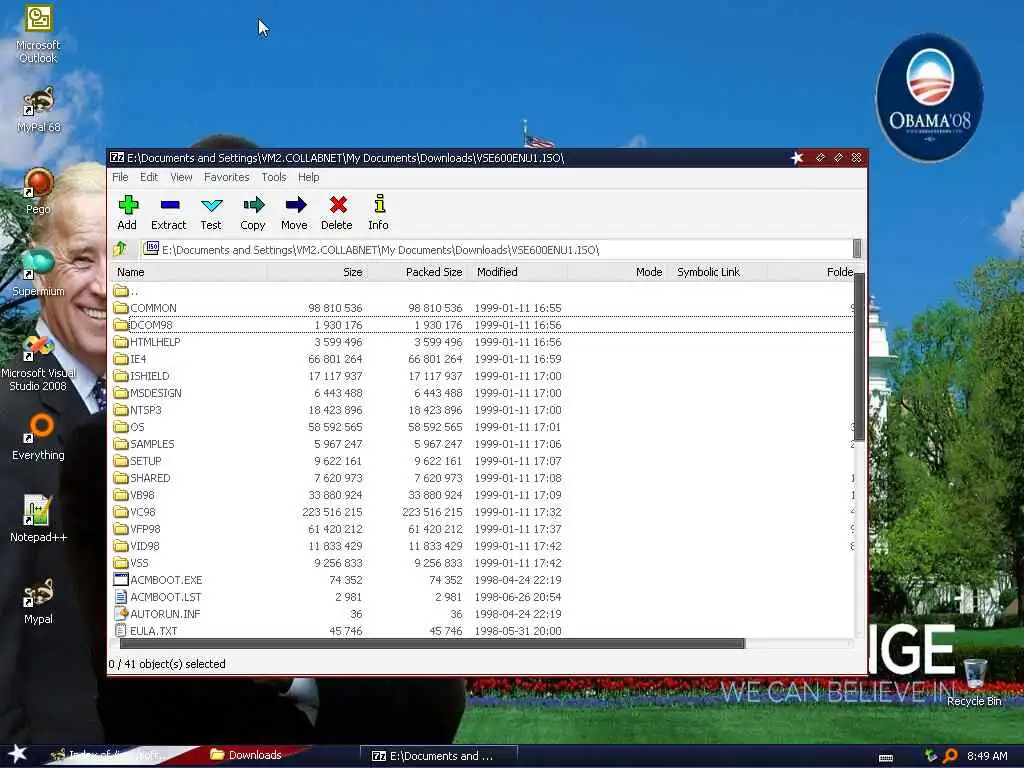Select the VID98 folder
The height and width of the screenshot is (768, 1024).
136,545
